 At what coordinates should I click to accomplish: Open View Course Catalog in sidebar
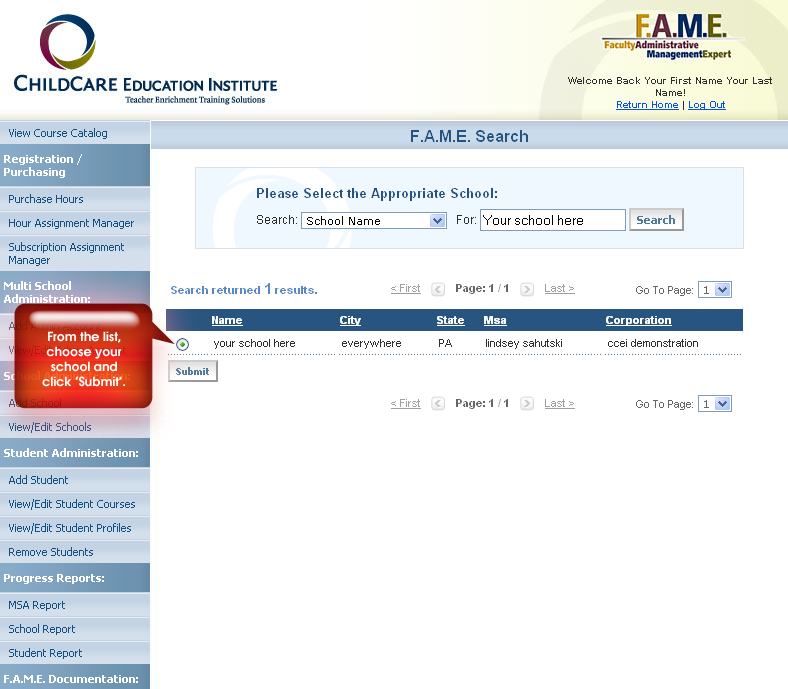[x=75, y=133]
